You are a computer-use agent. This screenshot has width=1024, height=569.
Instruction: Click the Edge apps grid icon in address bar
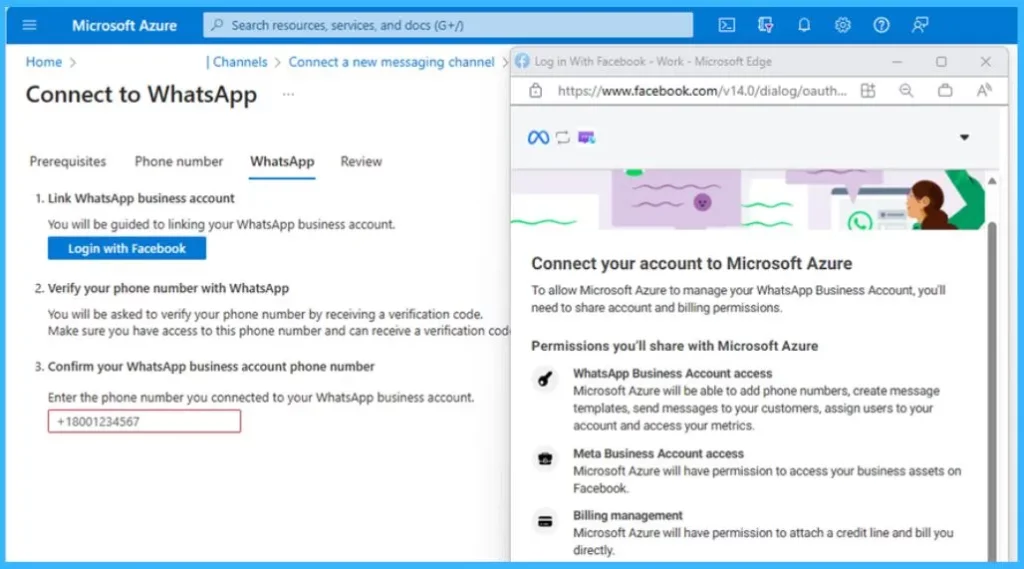868,91
